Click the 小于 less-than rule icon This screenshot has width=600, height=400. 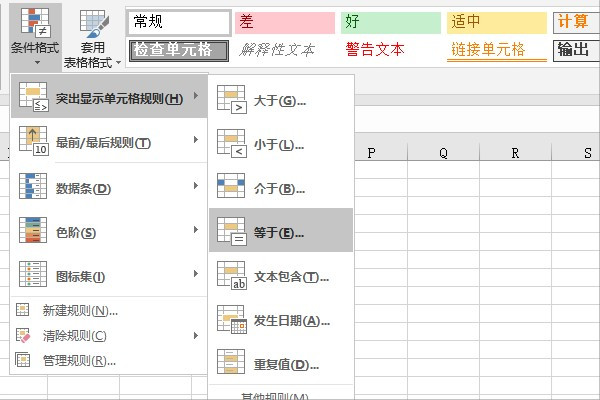pyautogui.click(x=231, y=144)
